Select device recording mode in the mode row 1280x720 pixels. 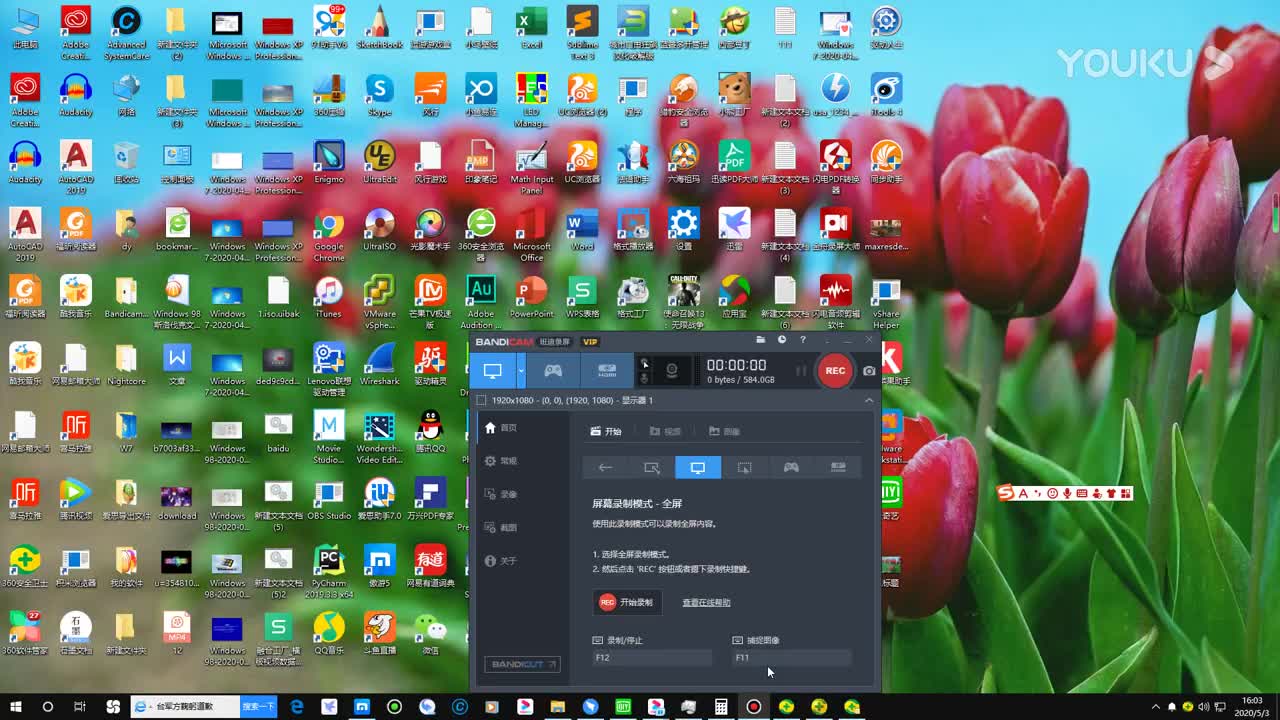pyautogui.click(x=838, y=467)
